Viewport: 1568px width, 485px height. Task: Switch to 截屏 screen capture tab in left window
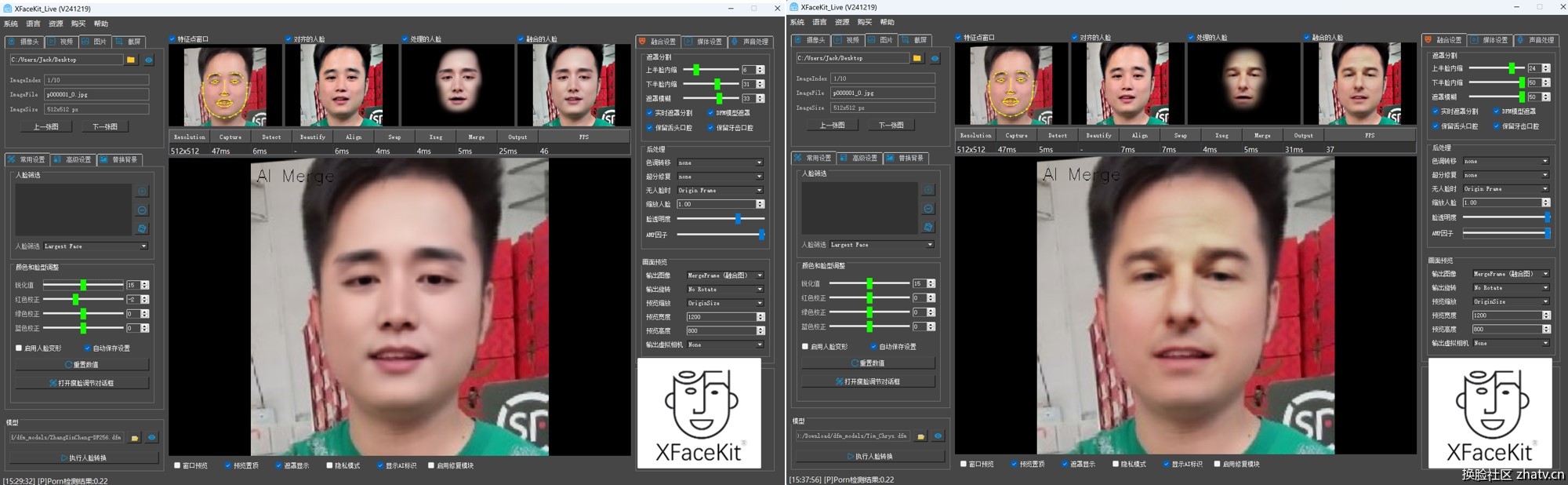129,42
